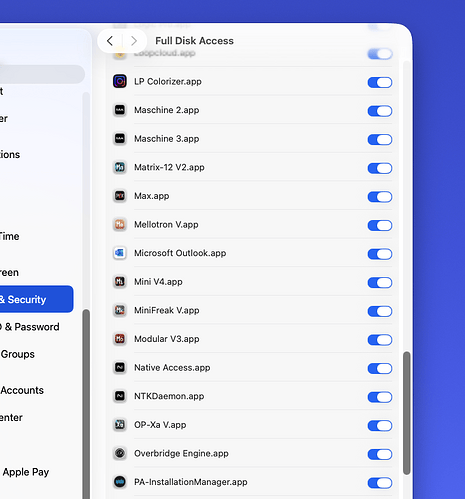Open the Apple Pay sidebar entry
This screenshot has width=465, height=499.
(26, 472)
